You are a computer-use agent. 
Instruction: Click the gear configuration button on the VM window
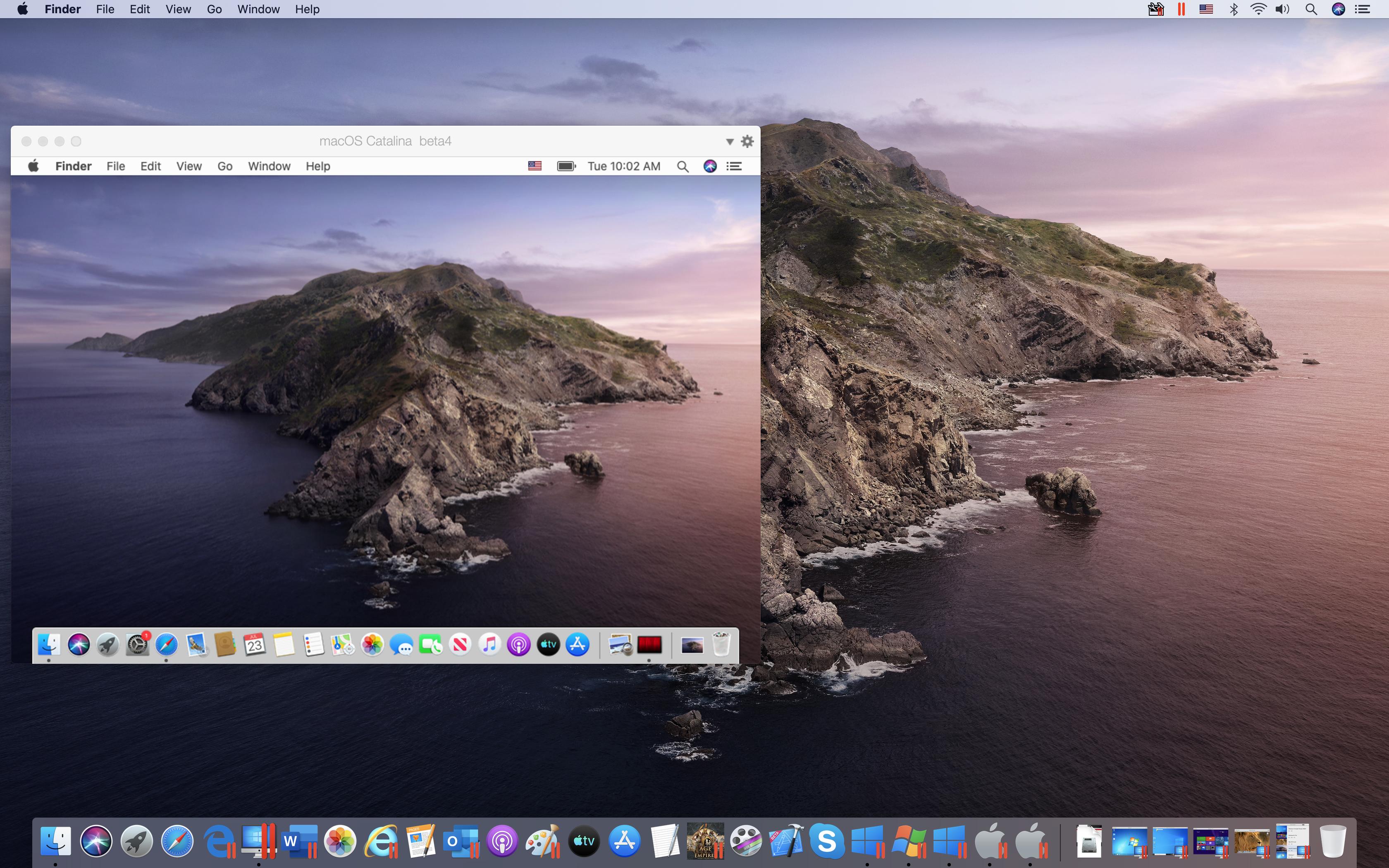[x=747, y=141]
